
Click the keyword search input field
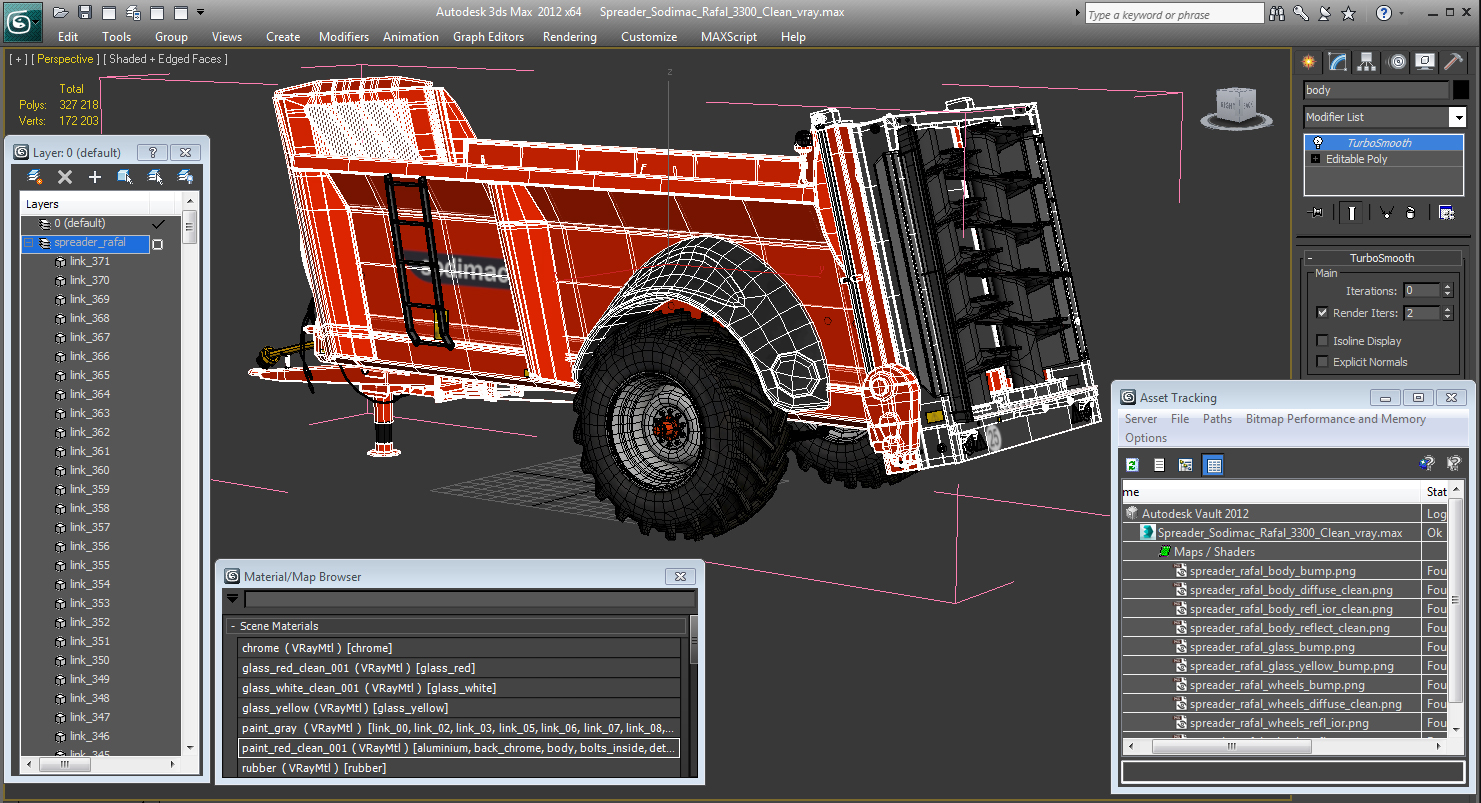coord(1174,14)
